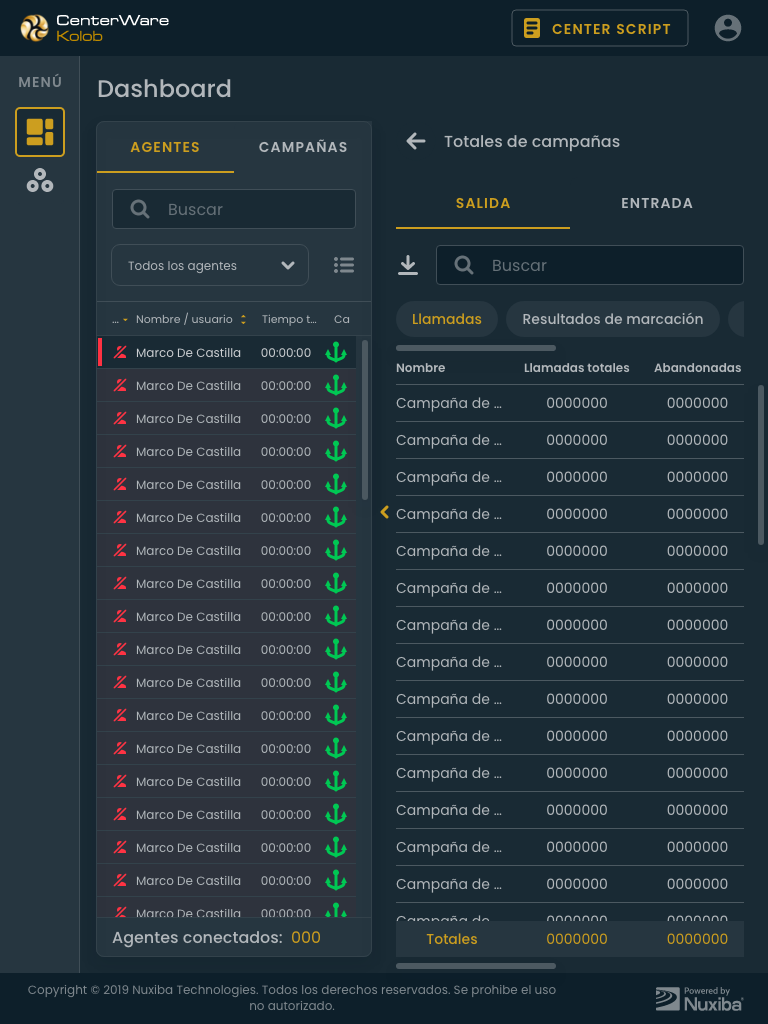768x1024 pixels.
Task: Click the agents list vertical scrollbar
Action: point(364,420)
